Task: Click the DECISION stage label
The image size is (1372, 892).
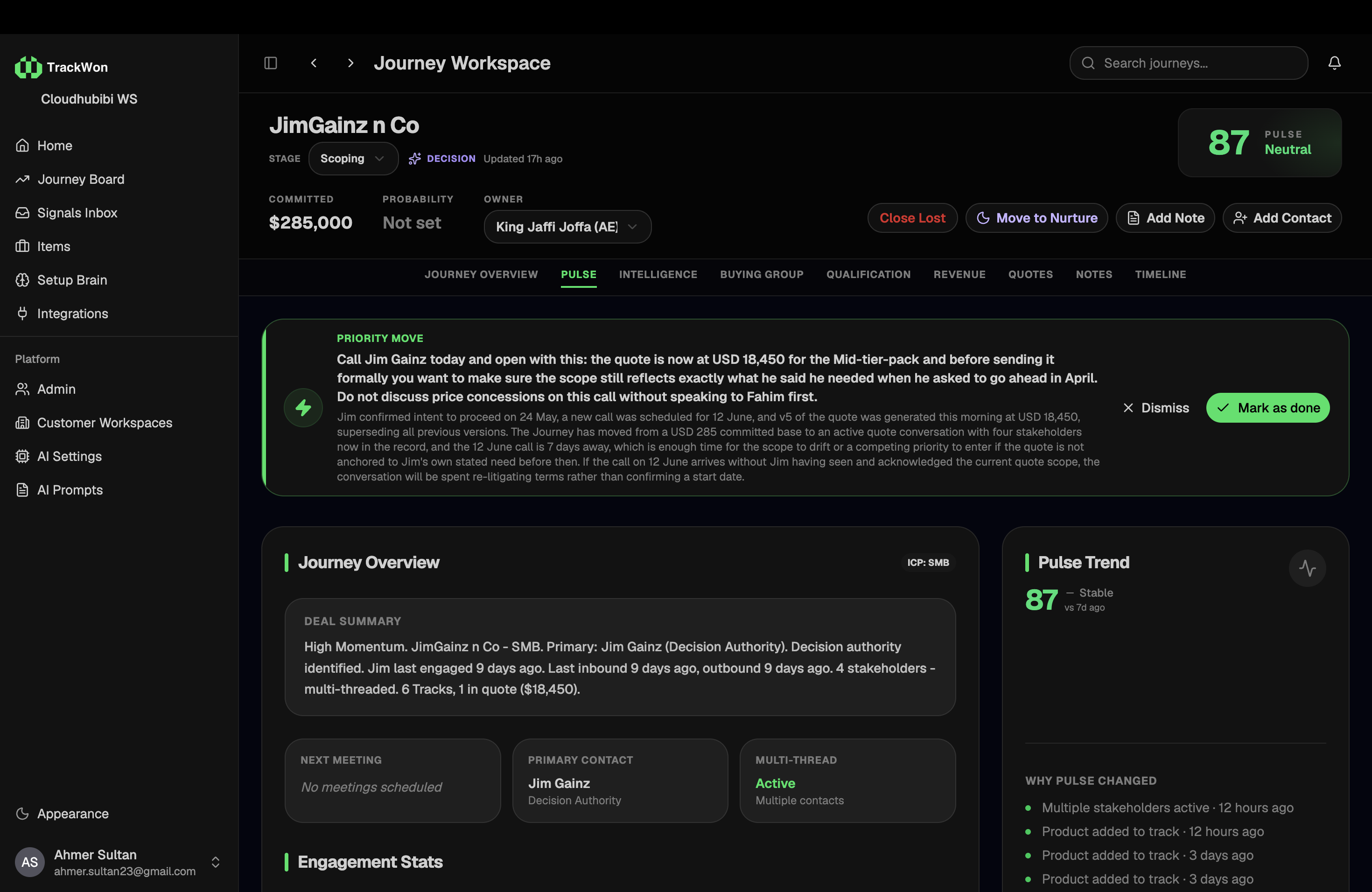Action: pos(451,159)
